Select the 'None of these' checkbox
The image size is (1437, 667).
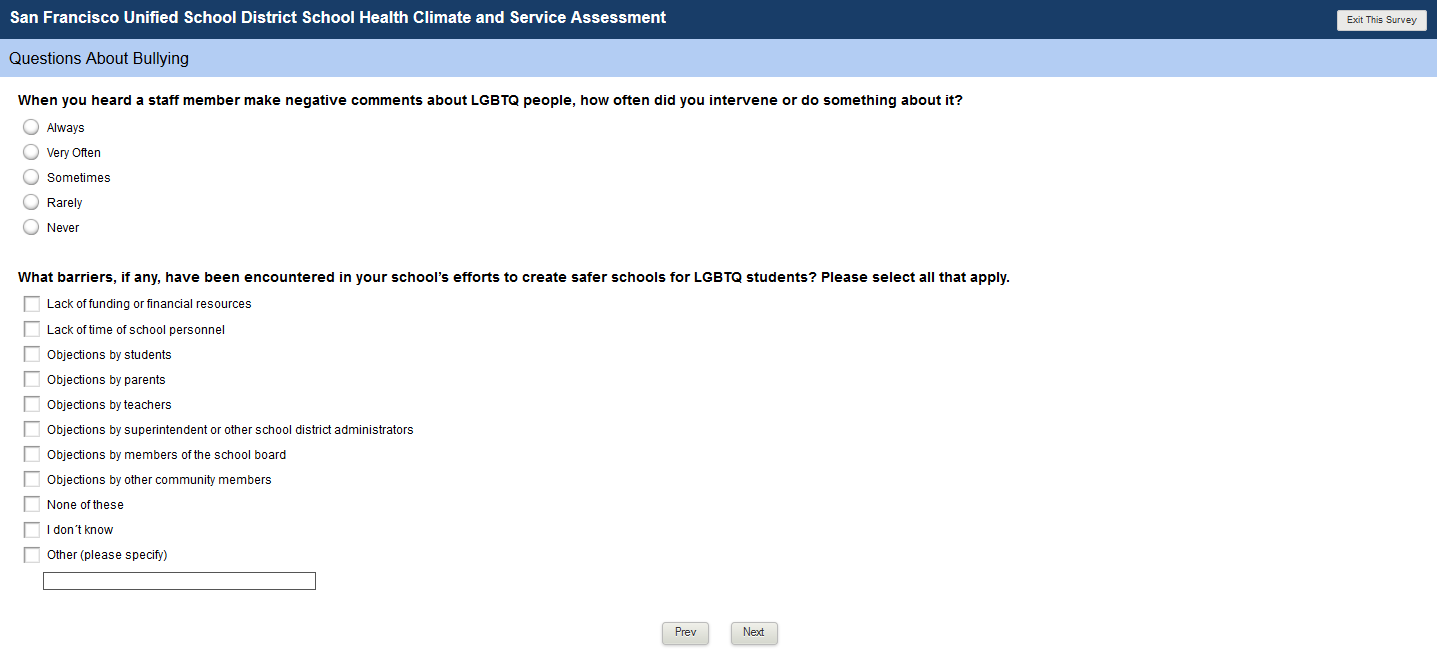(x=32, y=504)
